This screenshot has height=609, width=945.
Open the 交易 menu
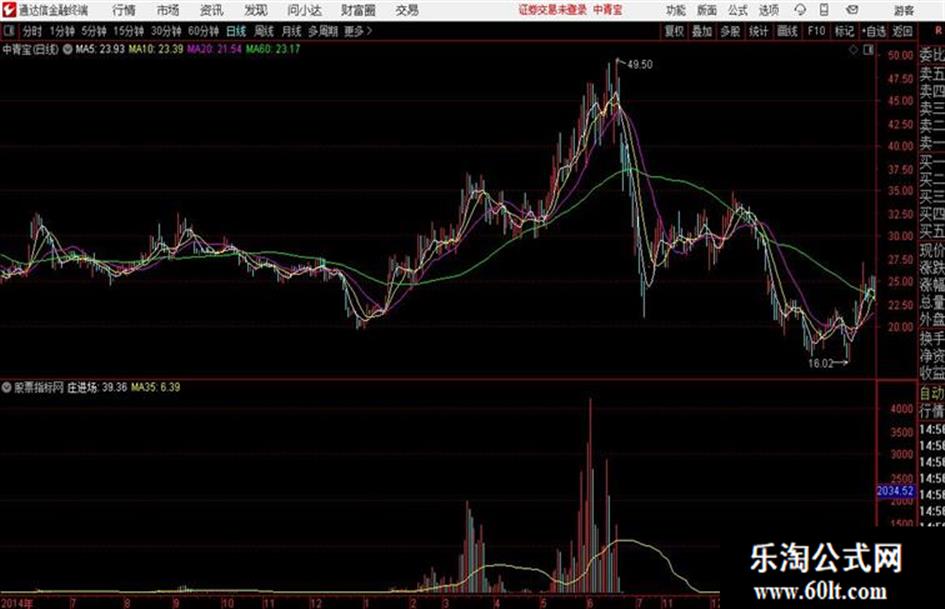click(407, 10)
